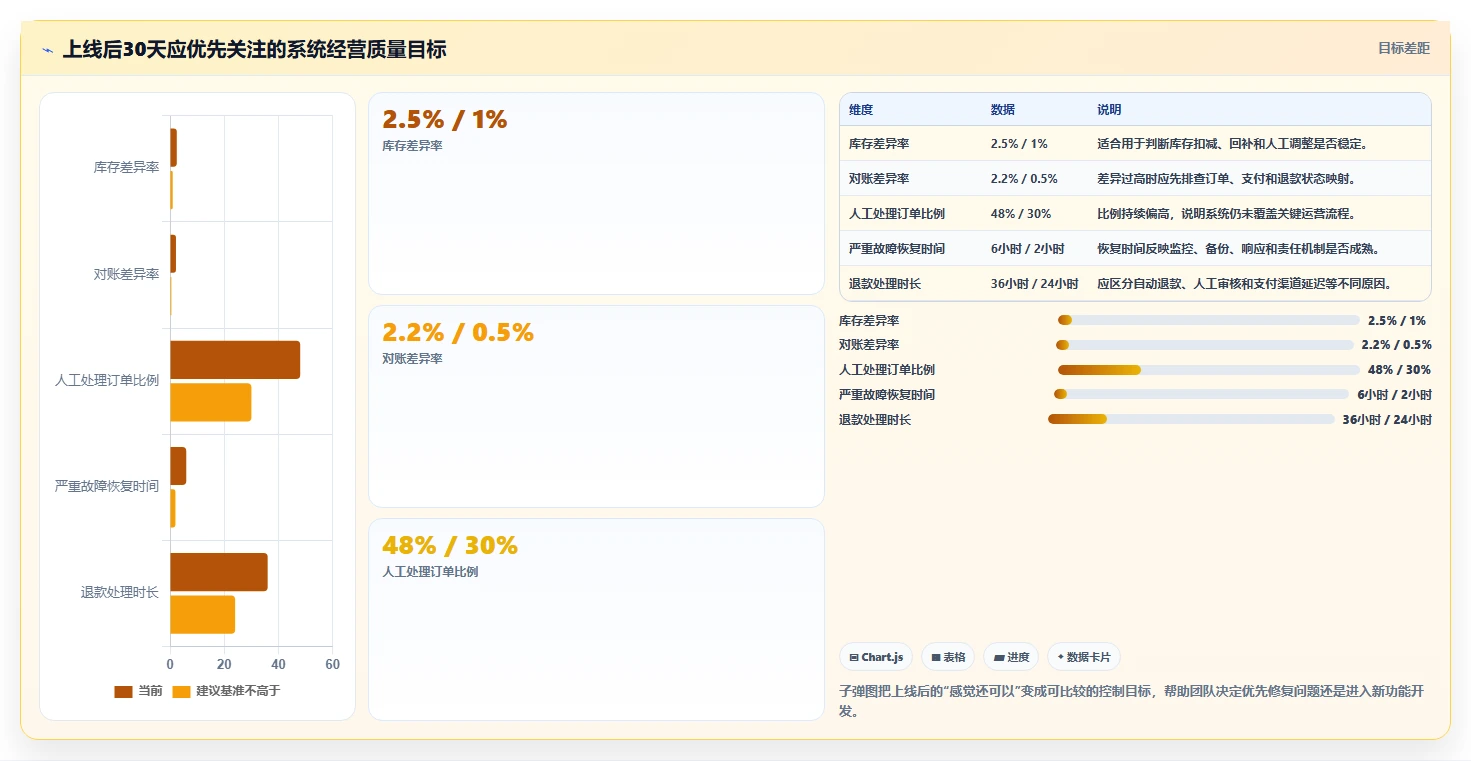Click the page title 上线后30天应优先关注的系统经营质量目标
The height and width of the screenshot is (761, 1471).
pos(254,49)
